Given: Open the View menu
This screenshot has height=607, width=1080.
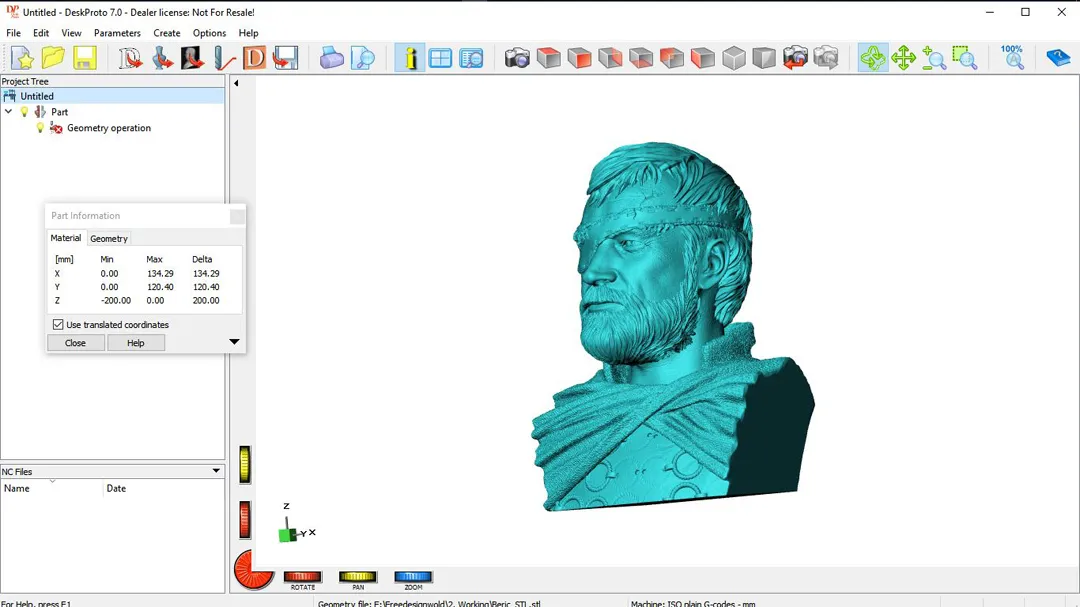Looking at the screenshot, I should (71, 33).
